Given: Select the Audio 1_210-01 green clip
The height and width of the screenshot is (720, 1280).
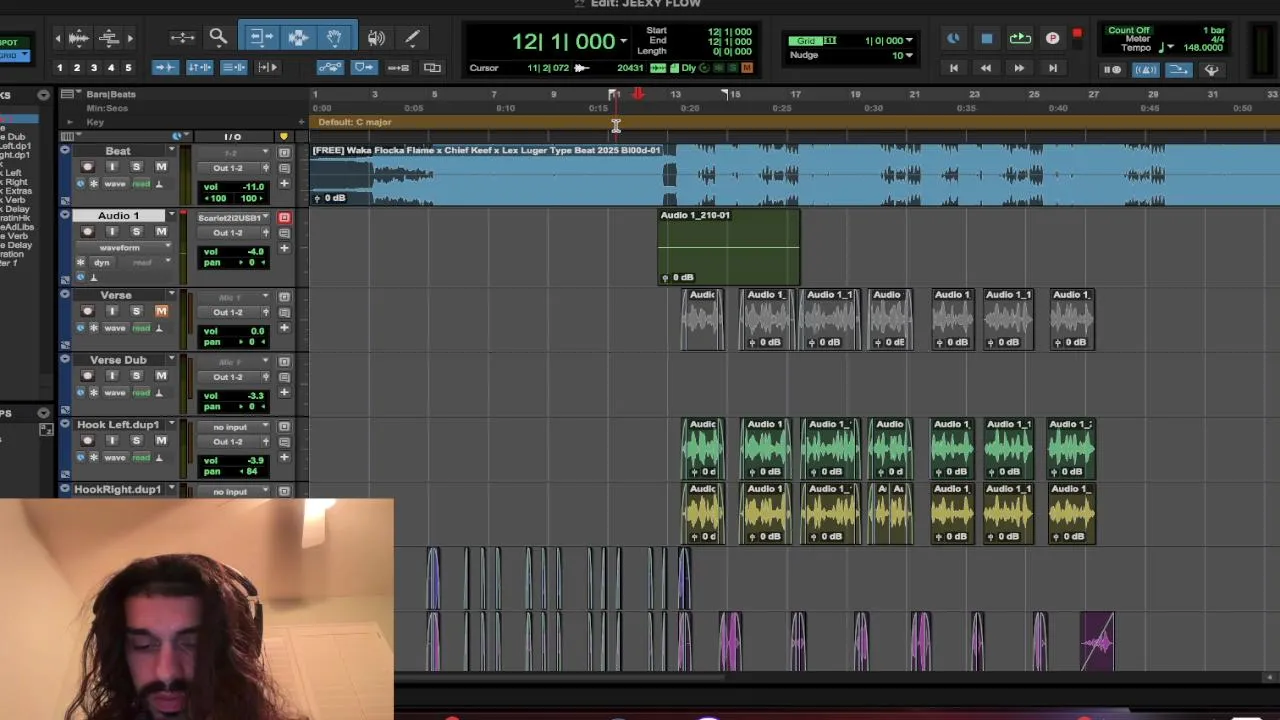Looking at the screenshot, I should (728, 247).
